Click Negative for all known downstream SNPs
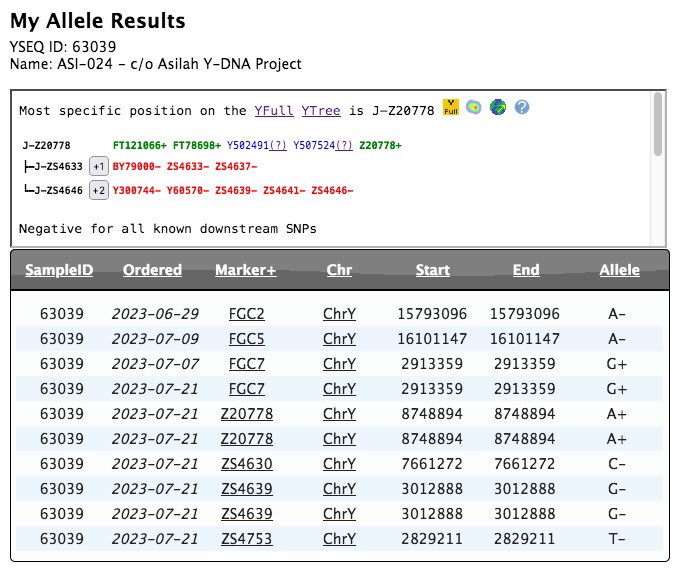The width and height of the screenshot is (676, 574). pyautogui.click(x=168, y=229)
